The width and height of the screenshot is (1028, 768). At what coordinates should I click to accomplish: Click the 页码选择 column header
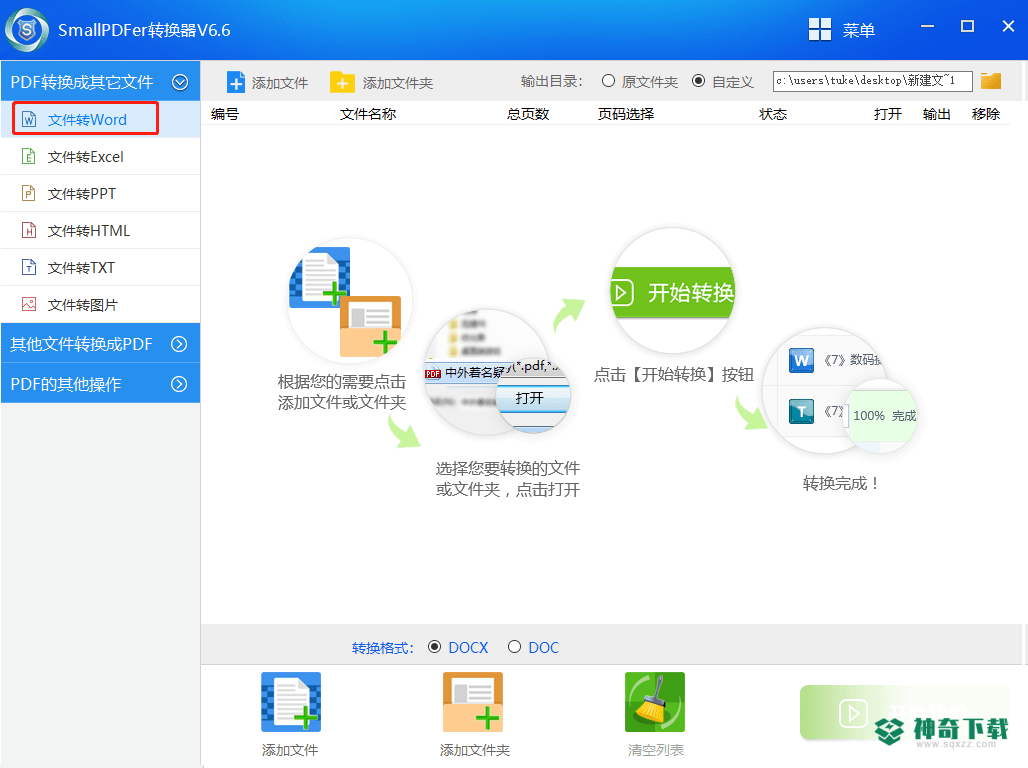[x=625, y=113]
